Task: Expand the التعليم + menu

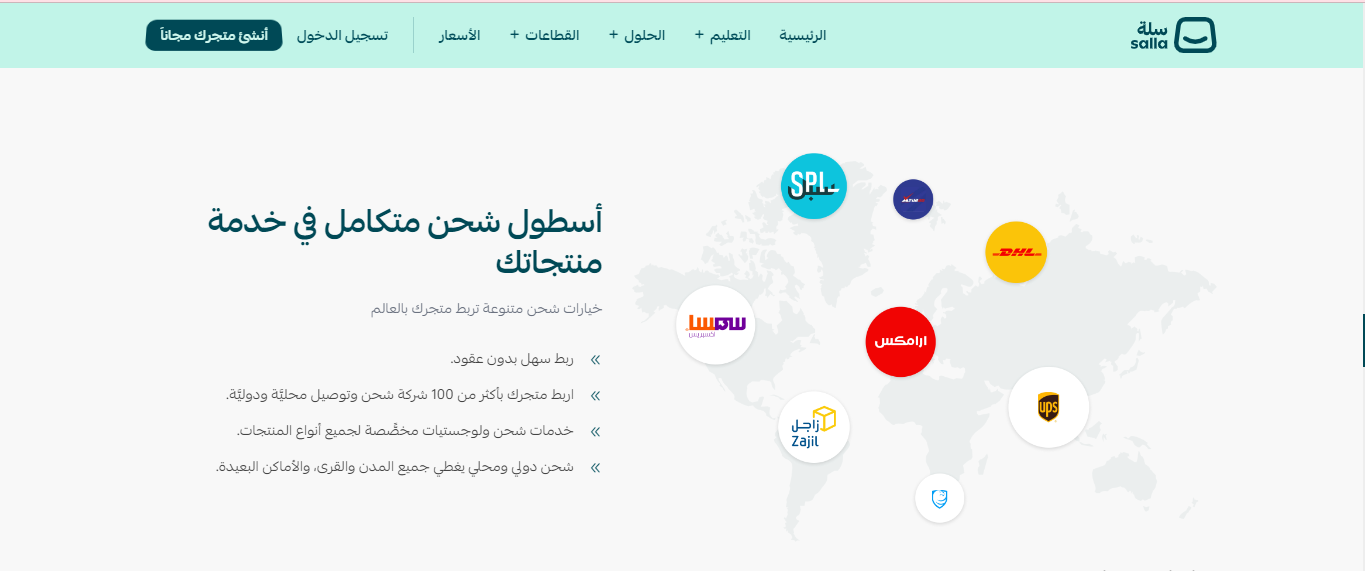Action: [x=723, y=35]
